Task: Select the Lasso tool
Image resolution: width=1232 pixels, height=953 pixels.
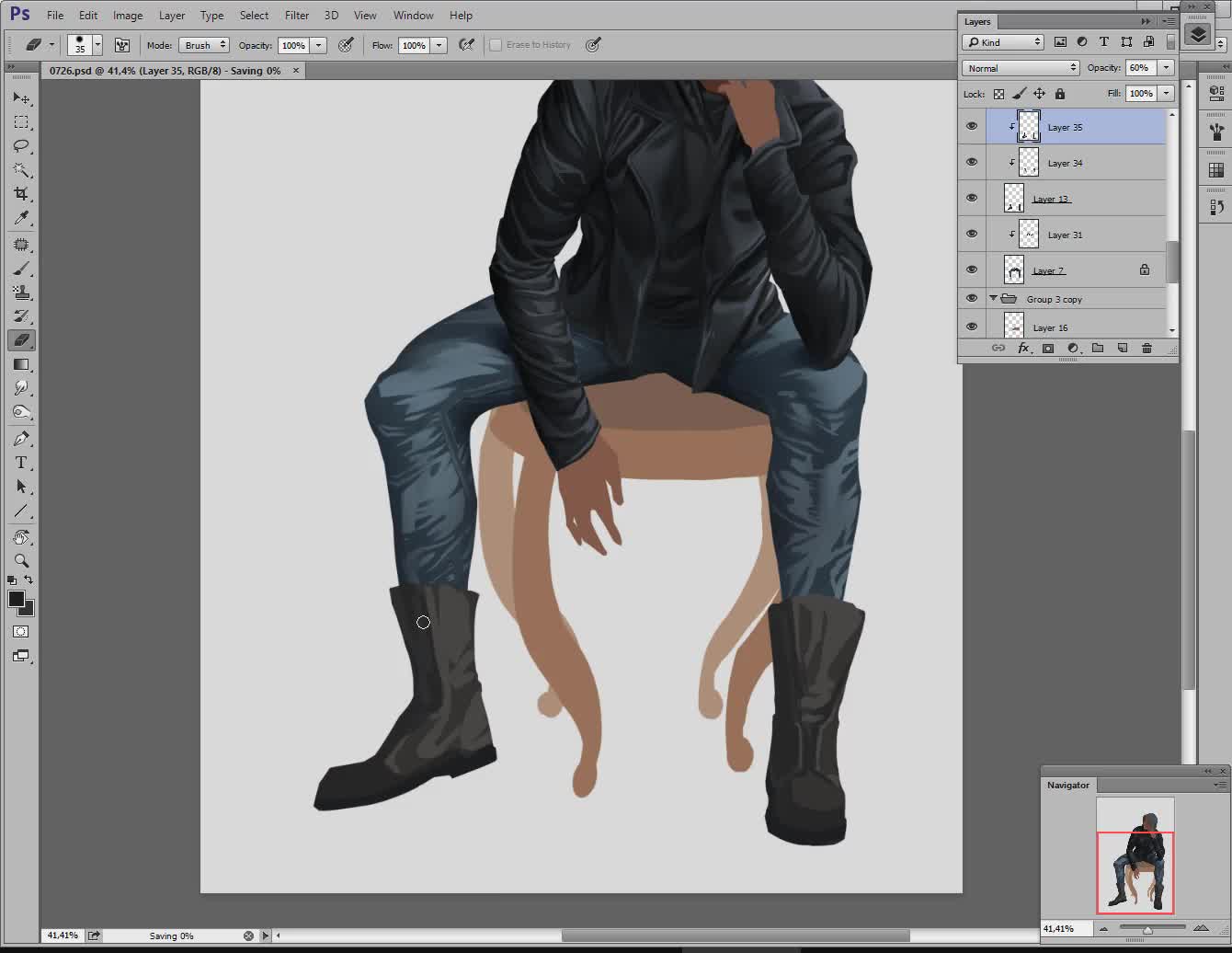Action: coord(21,146)
